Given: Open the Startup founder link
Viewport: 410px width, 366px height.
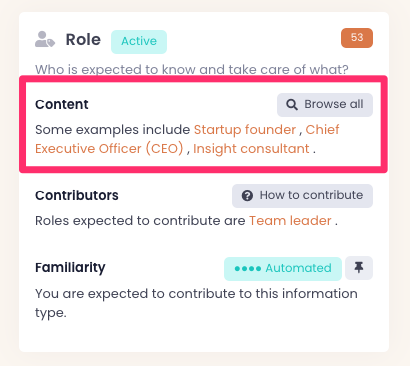Looking at the screenshot, I should (x=245, y=130).
